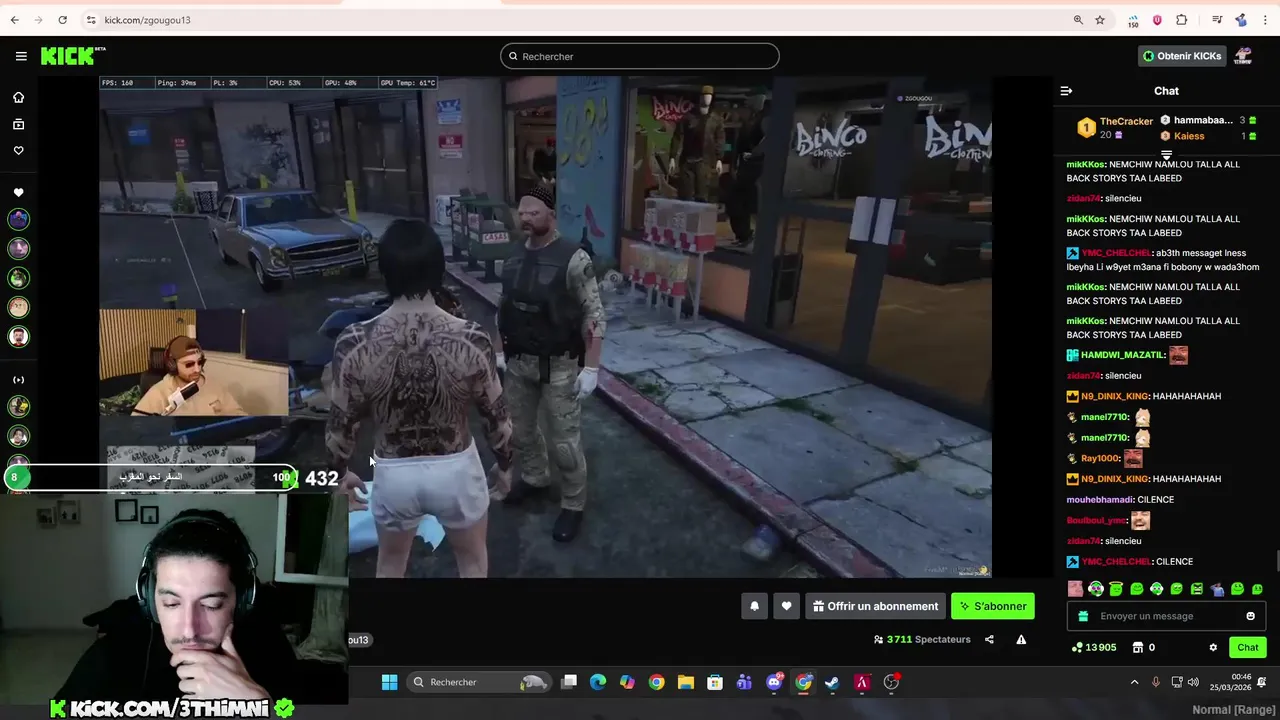Open Steam from the taskbar

[832, 682]
